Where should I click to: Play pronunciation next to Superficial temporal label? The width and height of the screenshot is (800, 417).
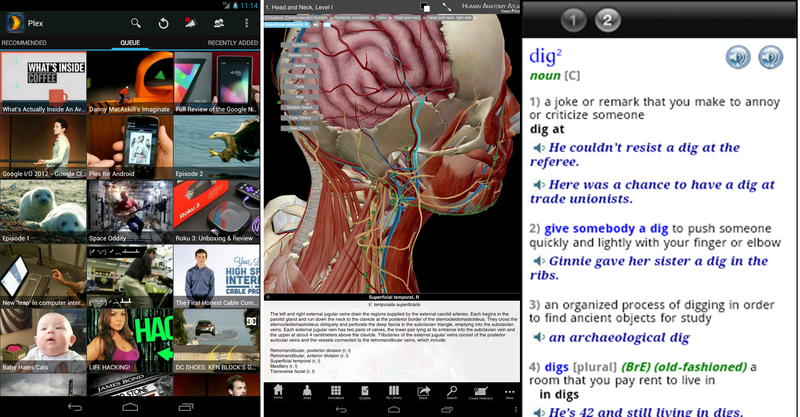(316, 24)
